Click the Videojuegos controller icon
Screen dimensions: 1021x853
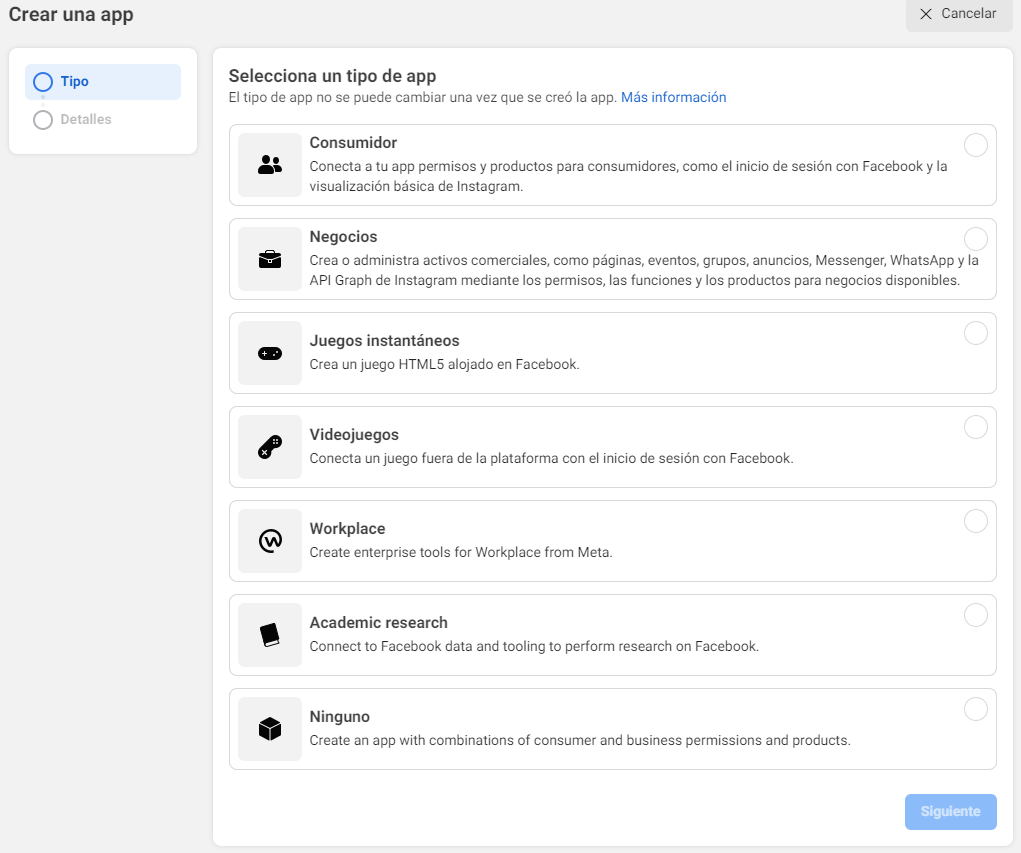pos(270,447)
